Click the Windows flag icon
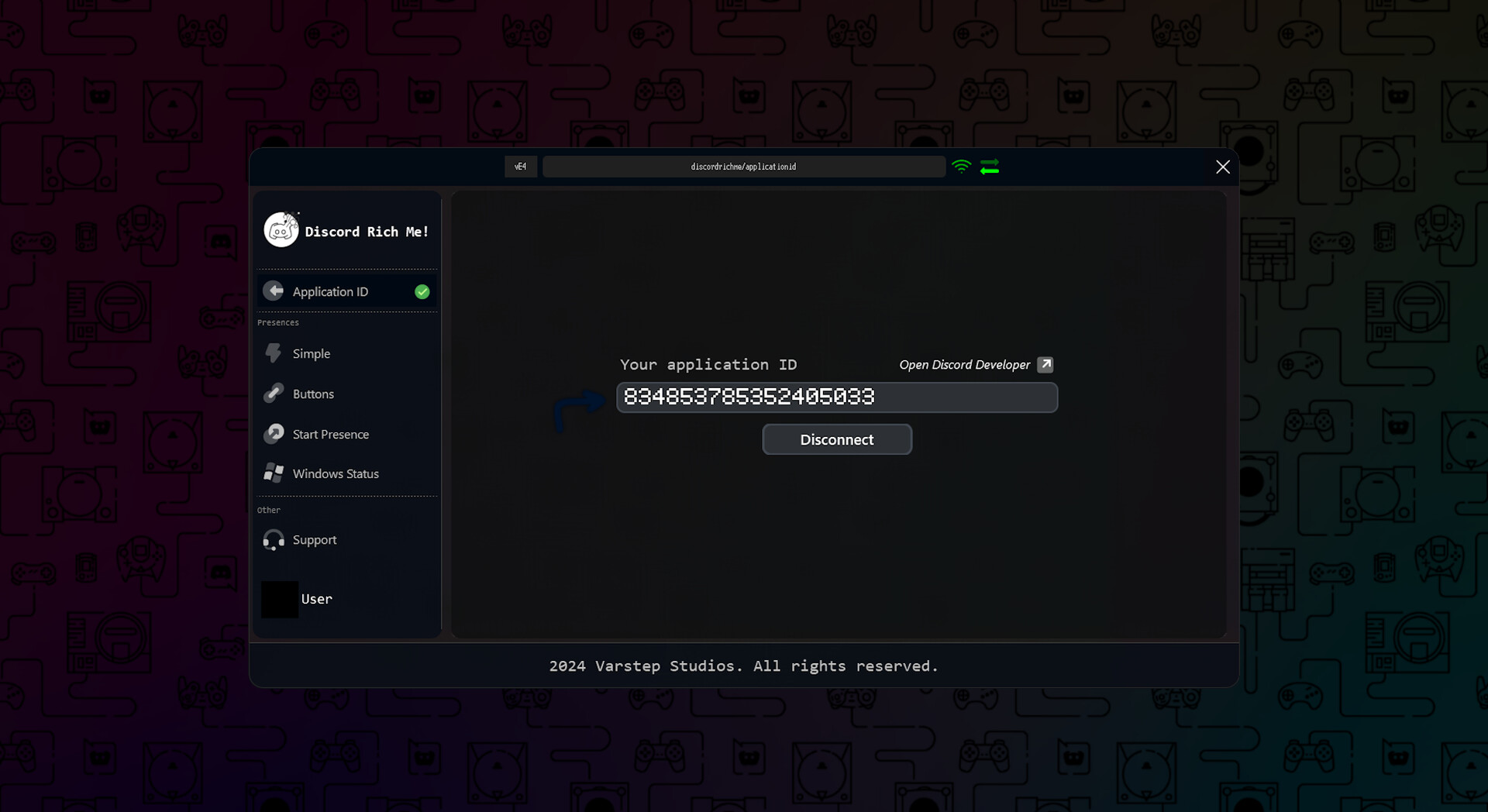 pyautogui.click(x=274, y=473)
